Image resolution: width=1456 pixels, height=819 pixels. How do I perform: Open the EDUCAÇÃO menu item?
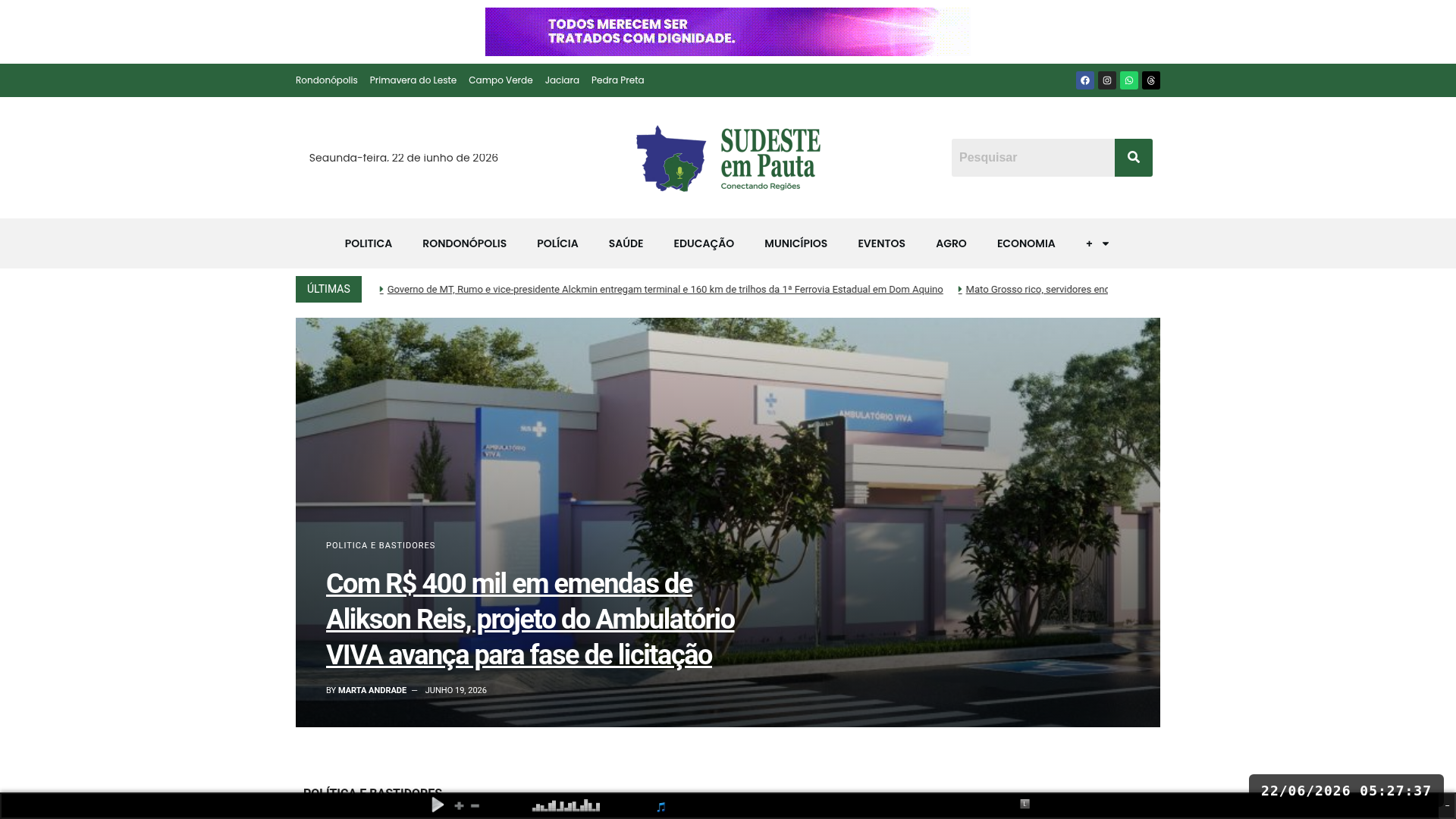point(704,243)
